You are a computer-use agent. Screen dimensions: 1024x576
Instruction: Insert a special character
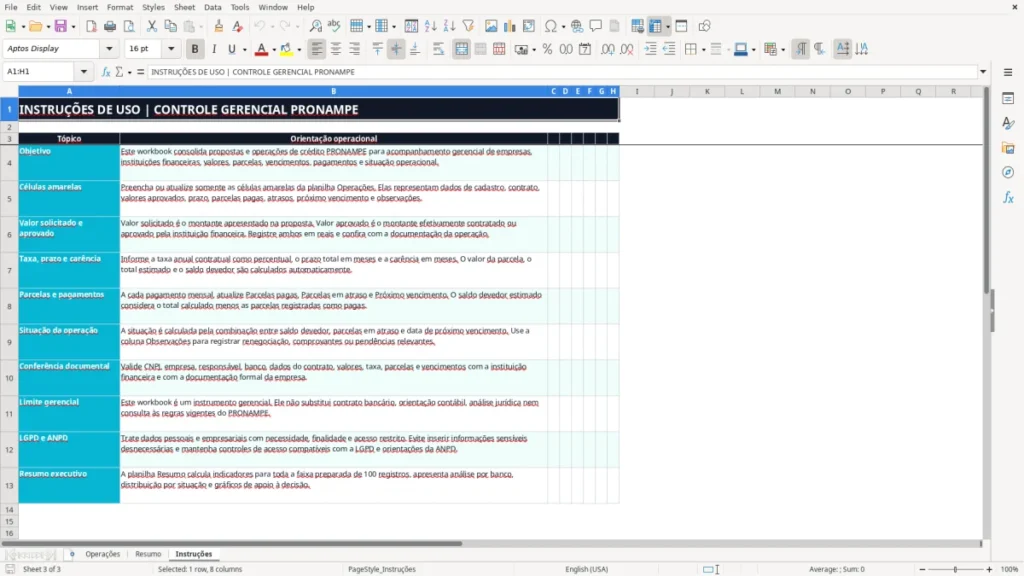[x=551, y=26]
